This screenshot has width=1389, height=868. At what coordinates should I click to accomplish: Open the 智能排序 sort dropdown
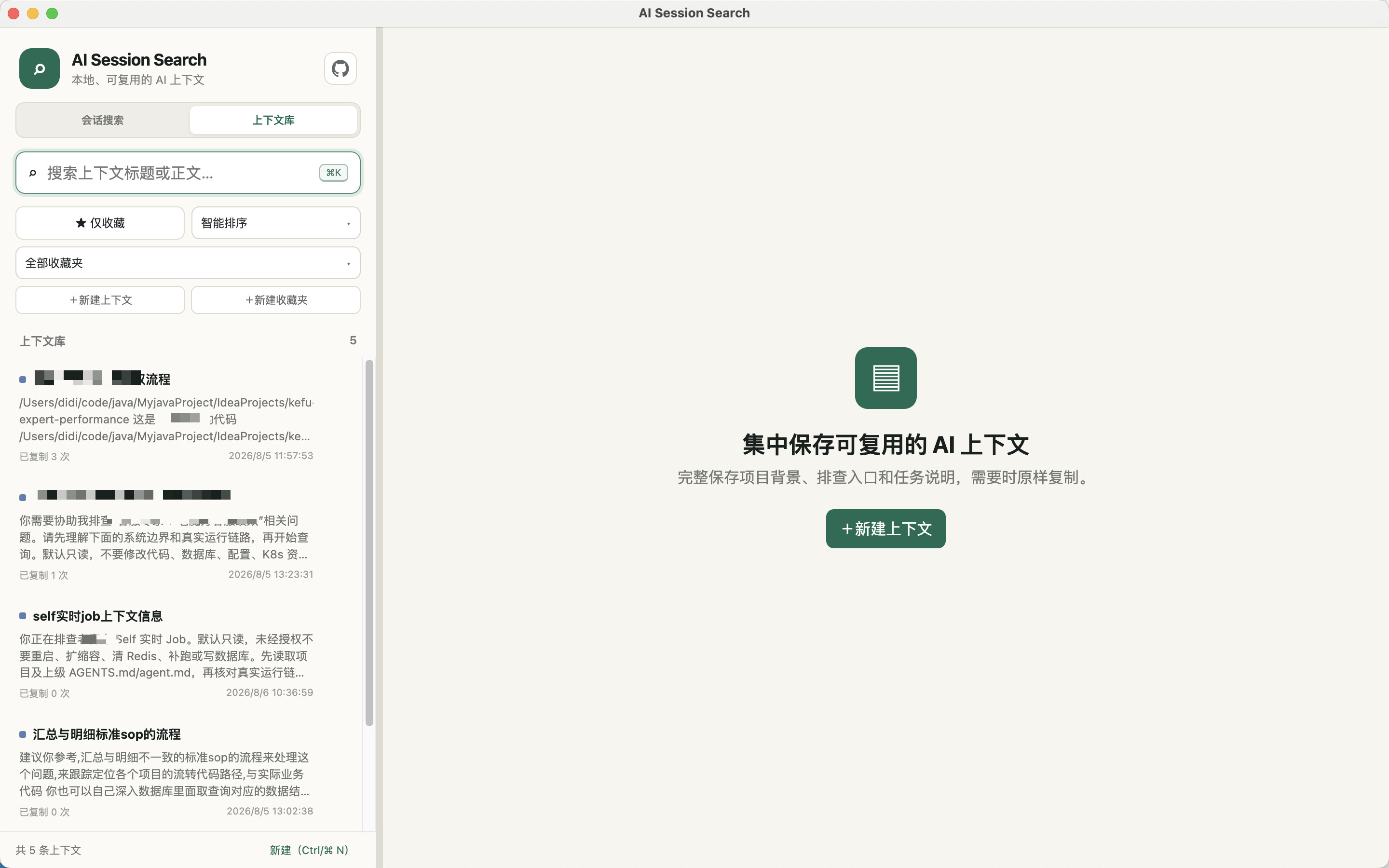[x=275, y=223]
